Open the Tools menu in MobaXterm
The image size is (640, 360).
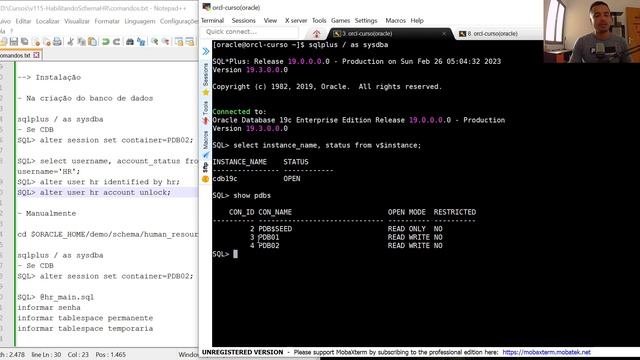(x=319, y=20)
